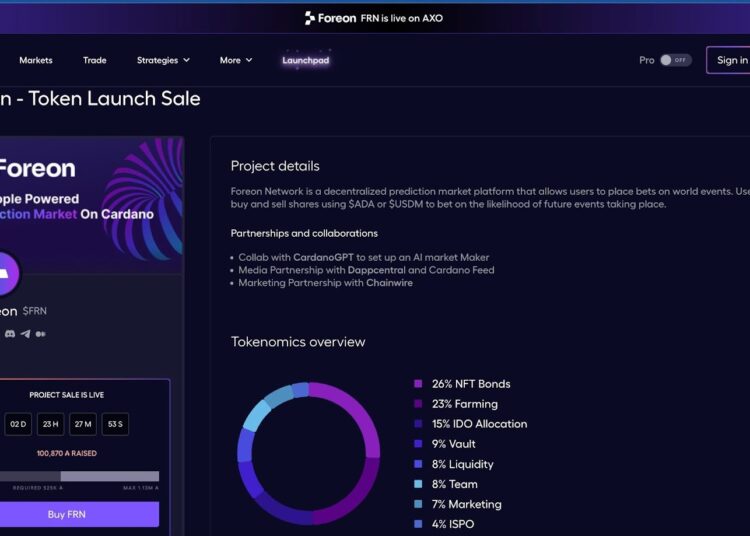Open Foreon's Medium link icon
The width and height of the screenshot is (750, 536).
point(41,334)
